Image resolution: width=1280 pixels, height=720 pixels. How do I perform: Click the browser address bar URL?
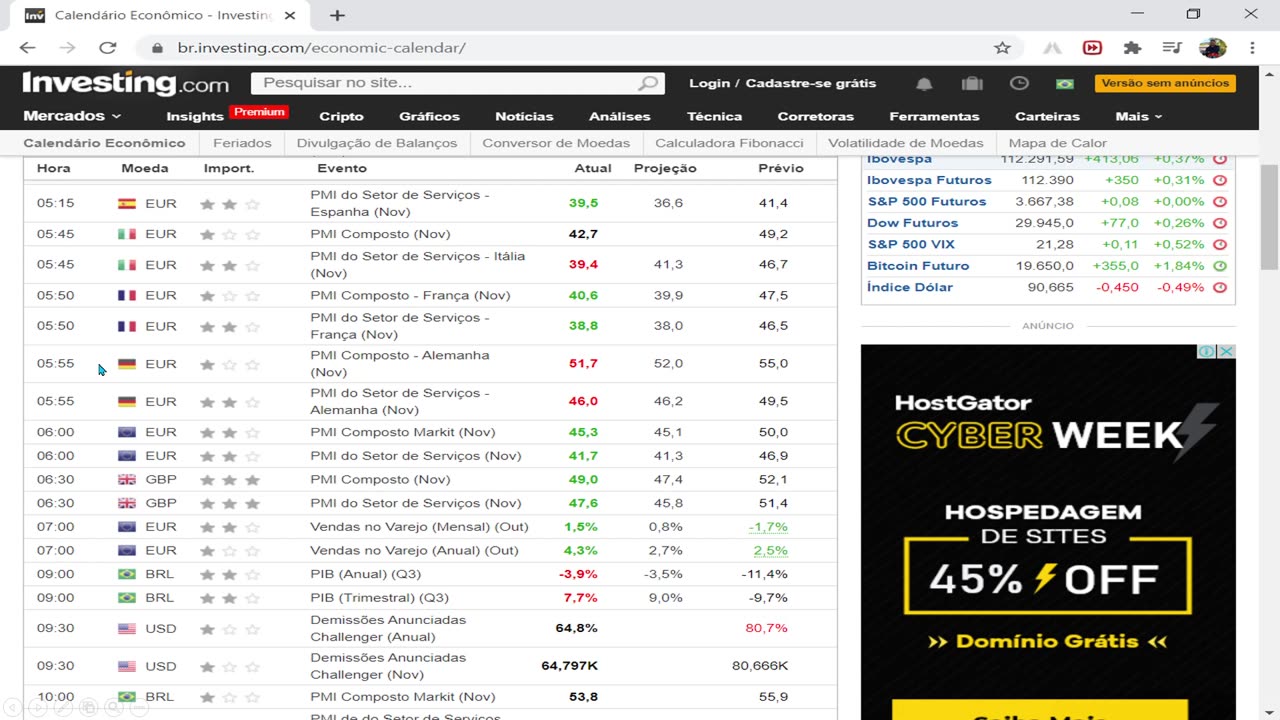tap(321, 48)
